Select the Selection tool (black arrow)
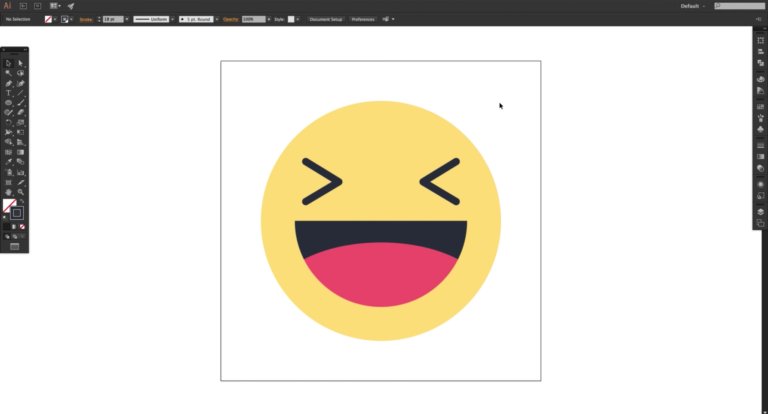The width and height of the screenshot is (768, 414). click(x=8, y=63)
